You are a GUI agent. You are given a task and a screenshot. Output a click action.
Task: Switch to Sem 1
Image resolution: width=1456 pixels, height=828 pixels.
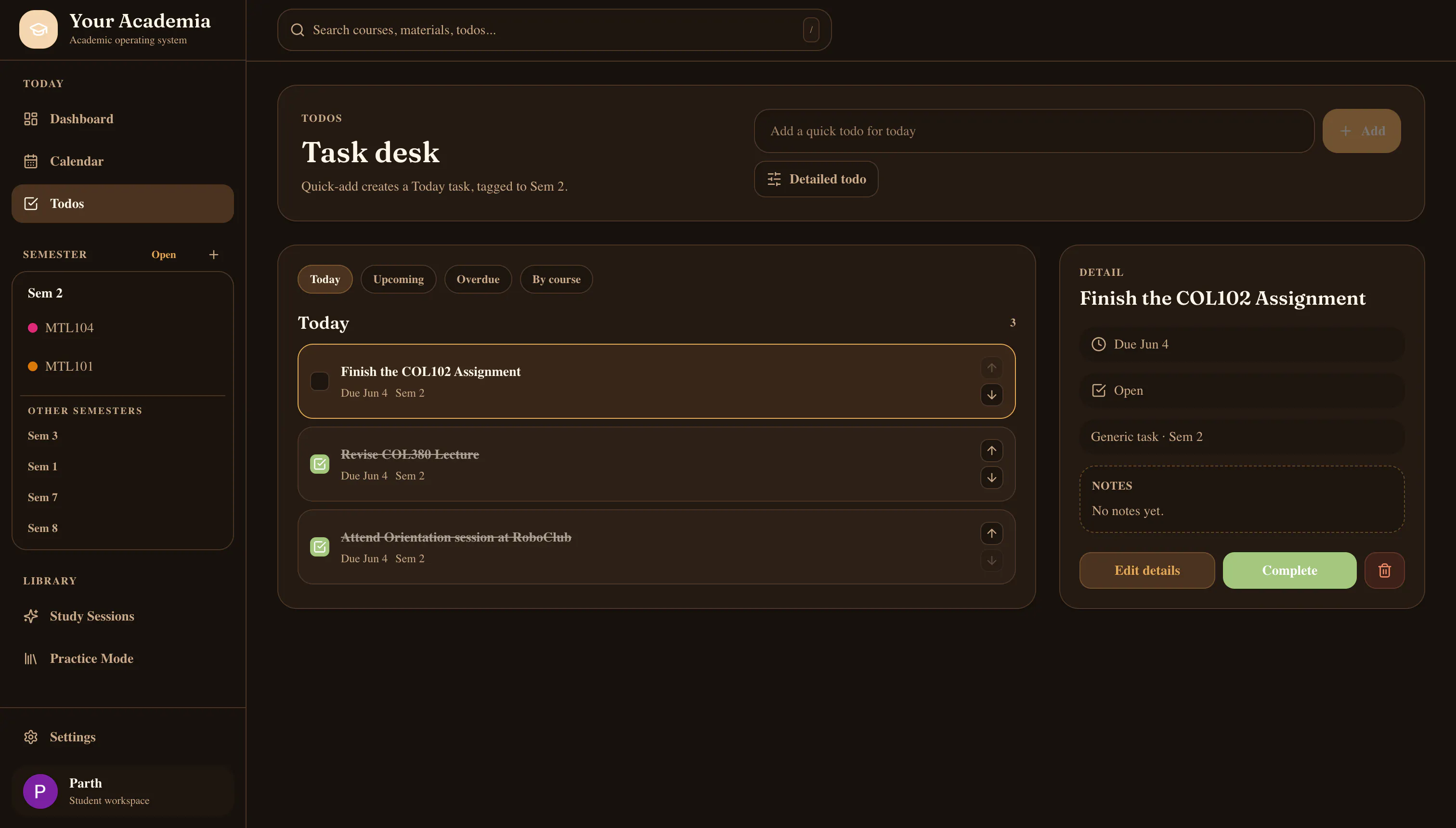pyautogui.click(x=43, y=466)
